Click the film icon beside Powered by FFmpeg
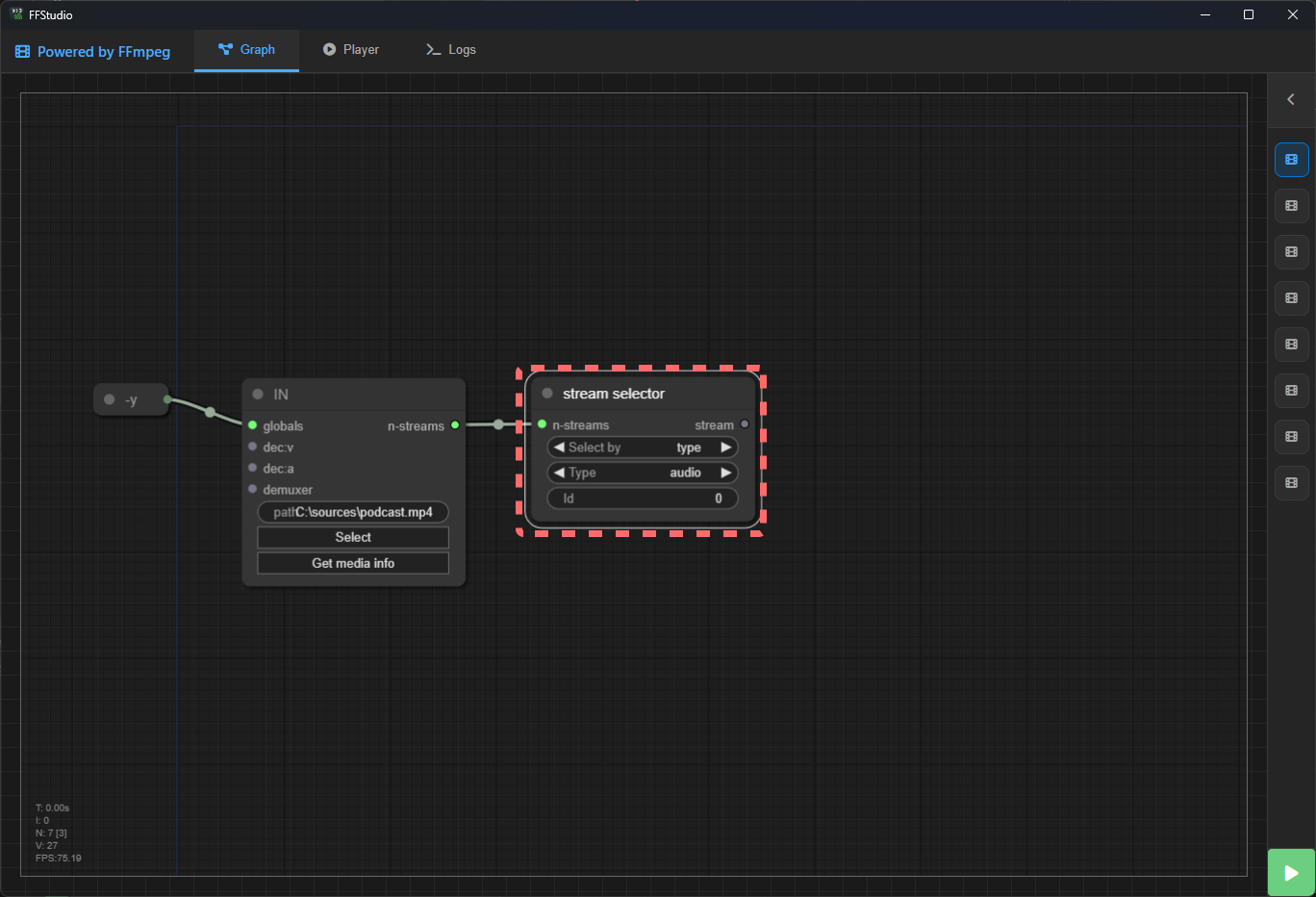Screen dimensions: 1316x897 click(x=22, y=52)
